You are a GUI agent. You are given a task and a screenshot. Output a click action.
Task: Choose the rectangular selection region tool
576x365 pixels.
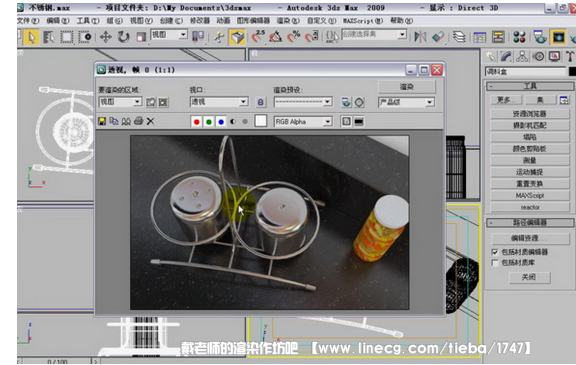click(x=66, y=37)
